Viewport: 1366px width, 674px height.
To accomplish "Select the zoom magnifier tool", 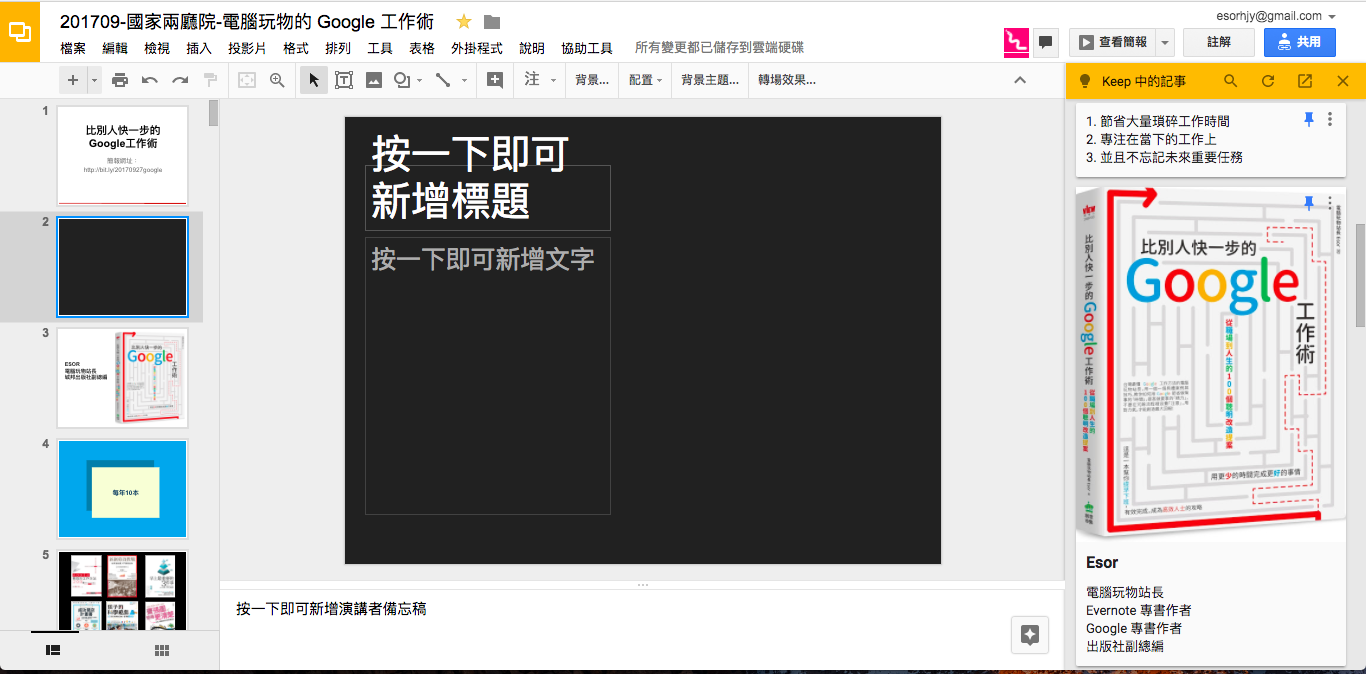I will click(277, 80).
